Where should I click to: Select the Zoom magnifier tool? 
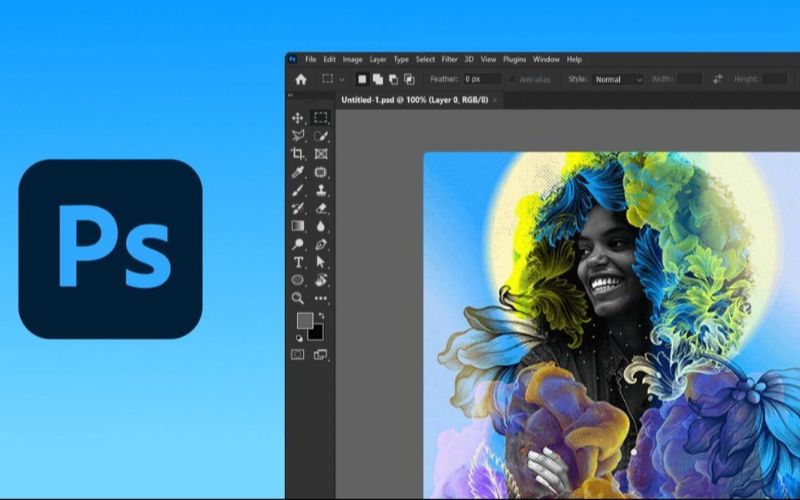coord(298,298)
